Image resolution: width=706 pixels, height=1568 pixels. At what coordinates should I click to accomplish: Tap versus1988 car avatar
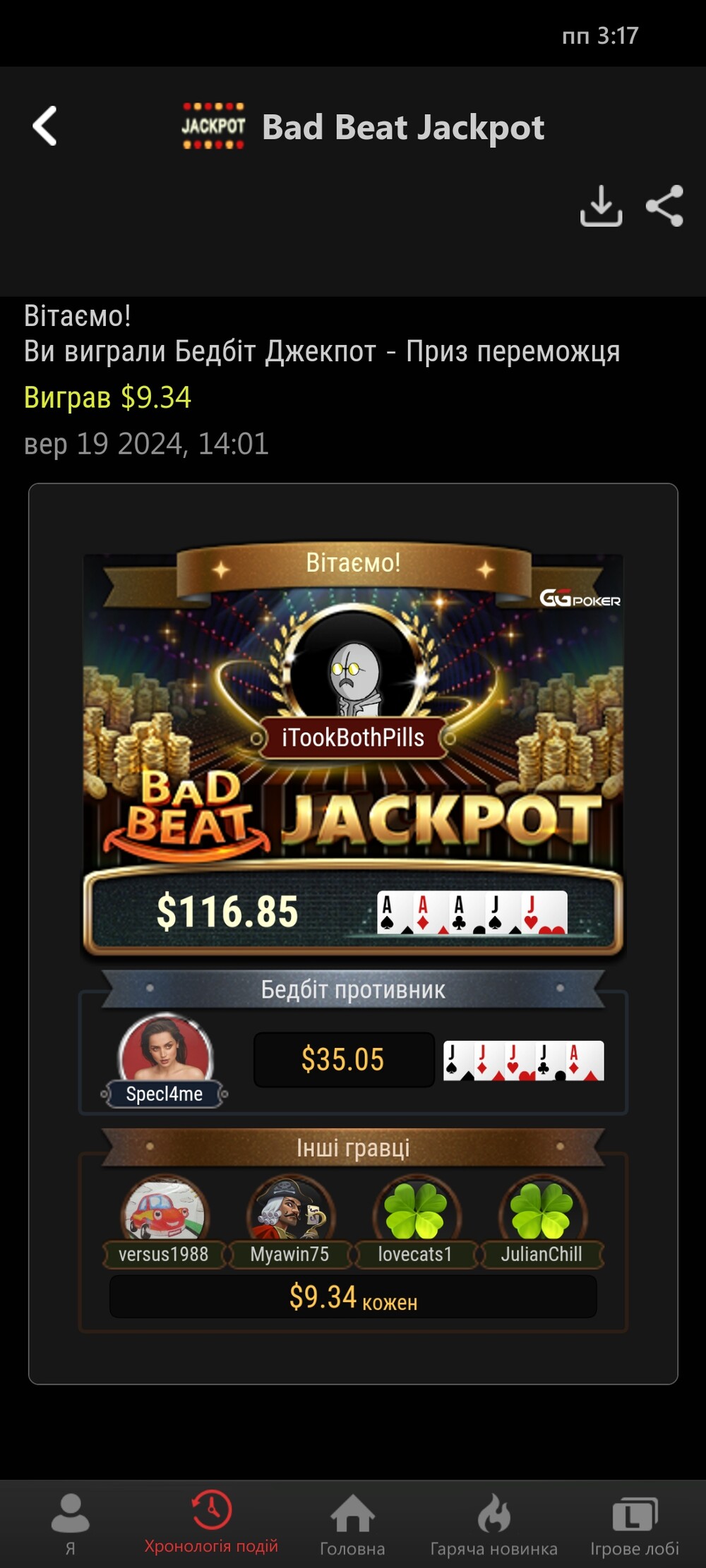click(164, 1210)
